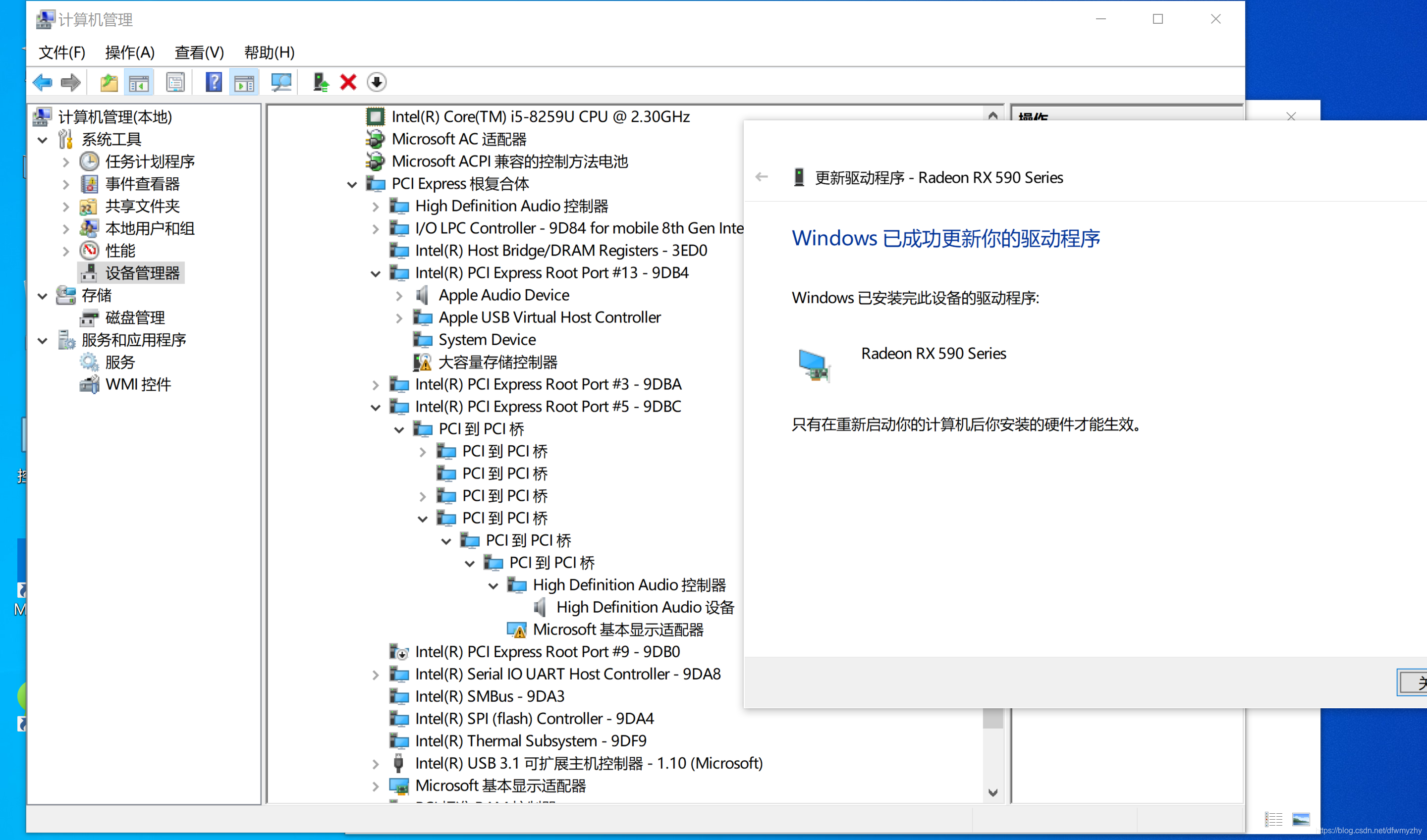1427x840 pixels.
Task: Open the 操作(A) menu
Action: pos(130,52)
